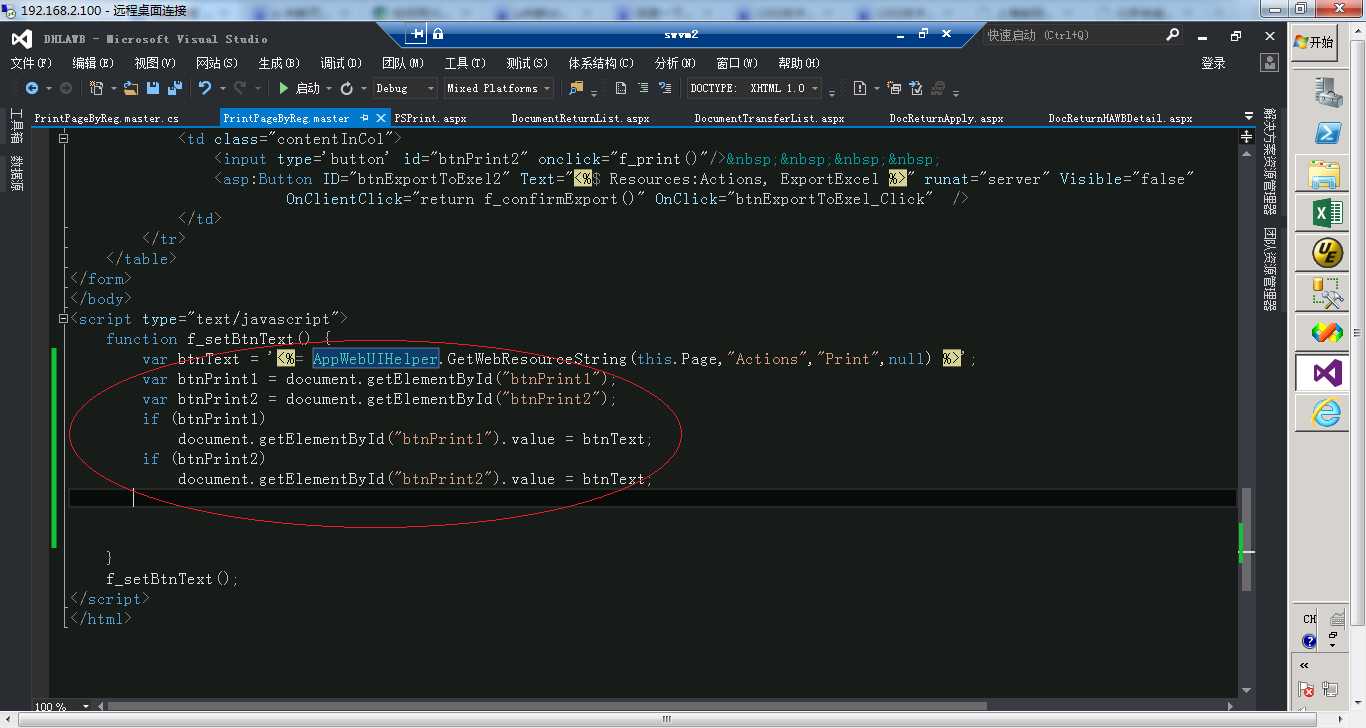1366x728 pixels.
Task: Click the Open File folder icon
Action: point(131,88)
